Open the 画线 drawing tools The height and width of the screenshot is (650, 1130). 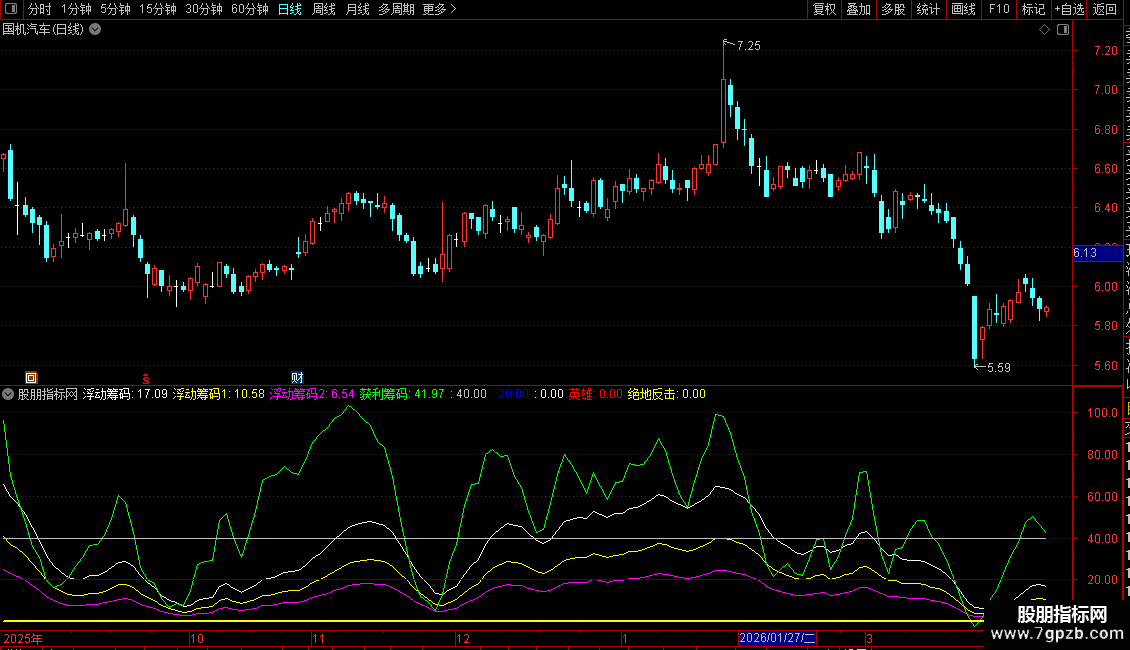coord(963,9)
